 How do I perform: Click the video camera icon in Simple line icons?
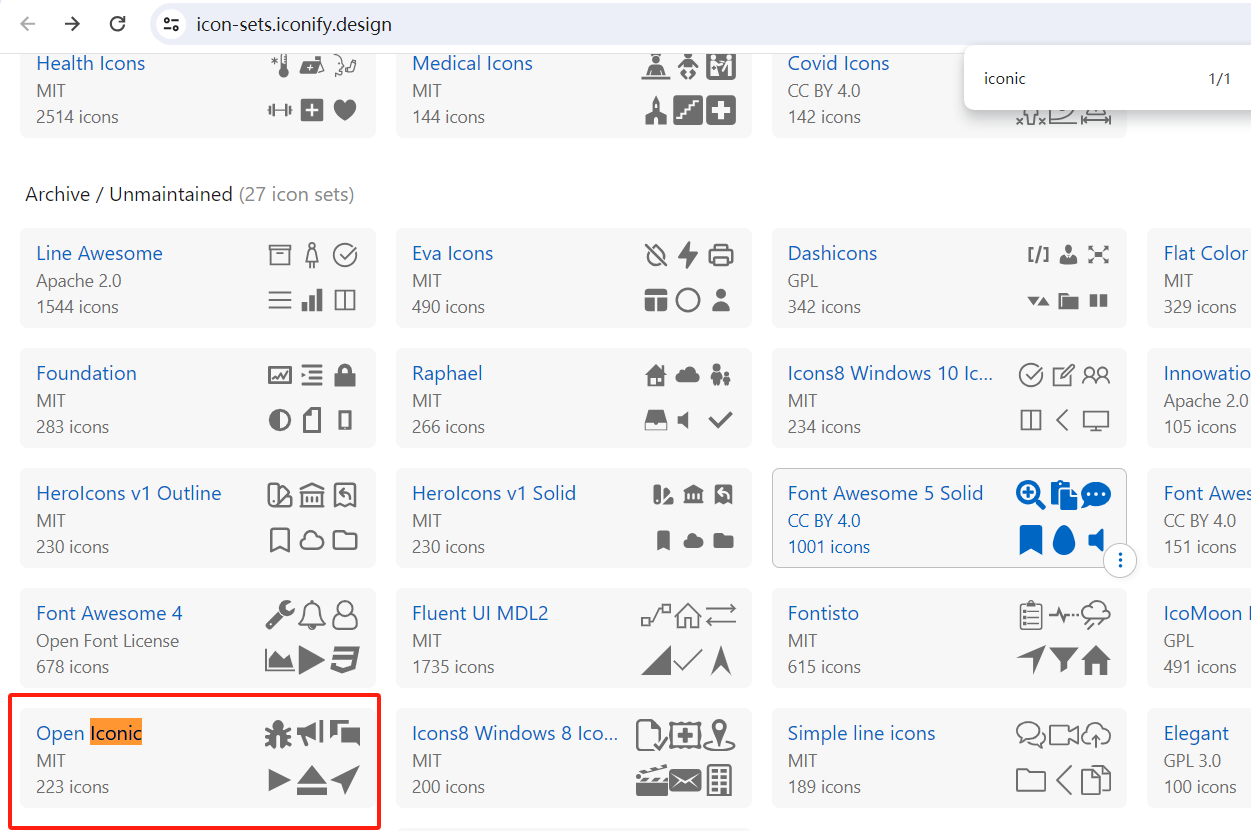pyautogui.click(x=1064, y=735)
